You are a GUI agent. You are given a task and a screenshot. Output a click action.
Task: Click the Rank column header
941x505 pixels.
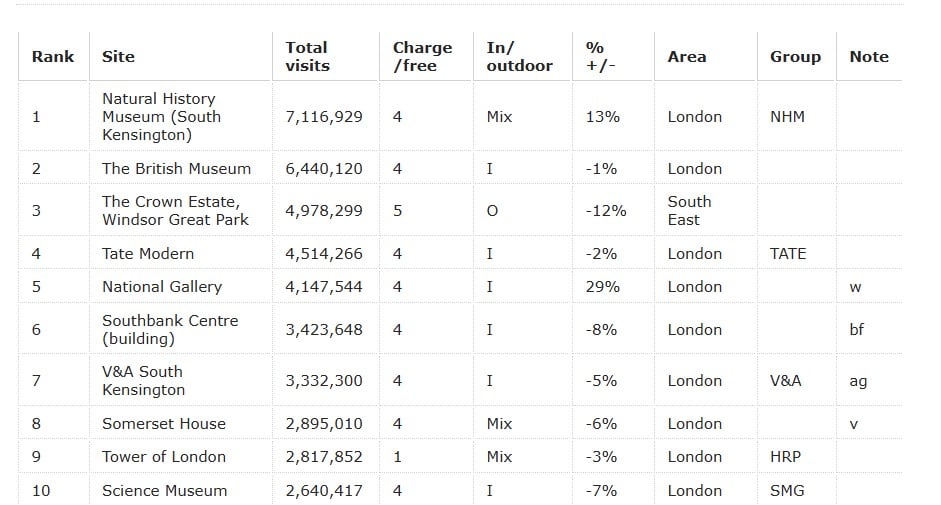tap(53, 56)
